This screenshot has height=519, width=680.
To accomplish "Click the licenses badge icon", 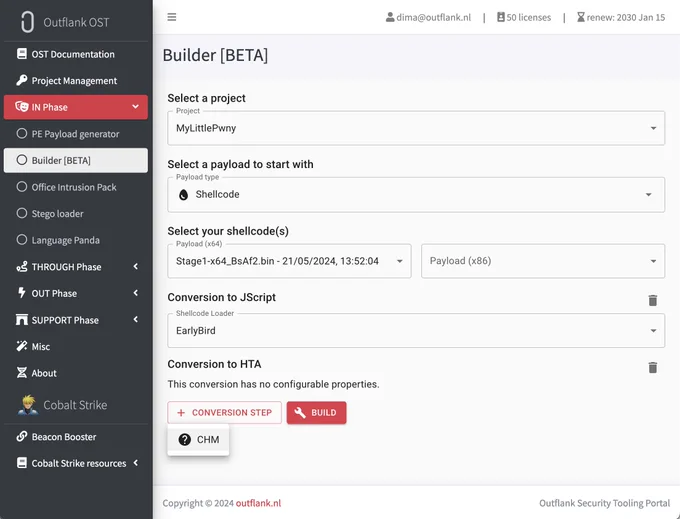I will click(x=500, y=17).
